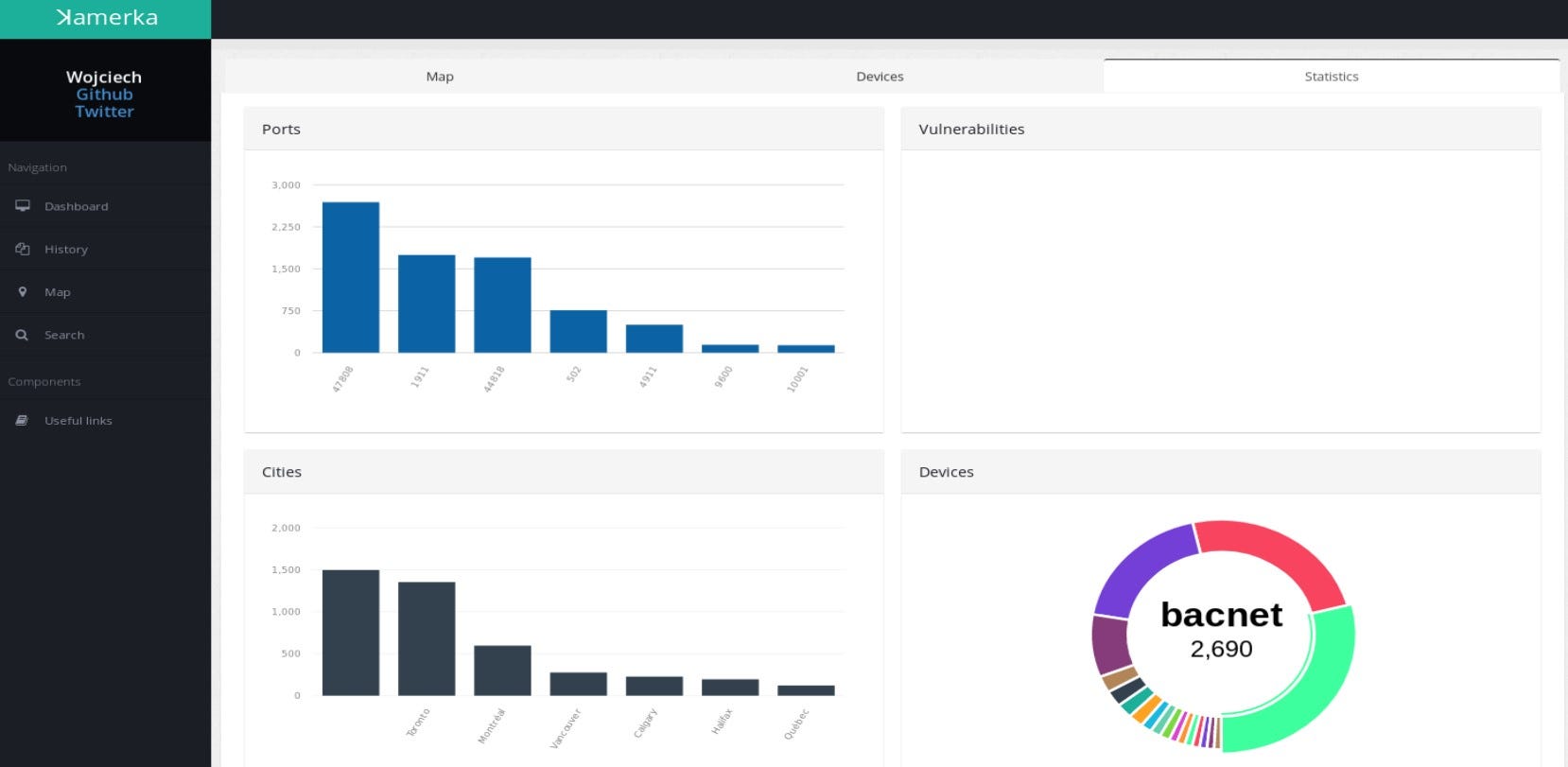Screen dimensions: 1568x767
Task: Click the port 4911 bar
Action: [x=654, y=339]
